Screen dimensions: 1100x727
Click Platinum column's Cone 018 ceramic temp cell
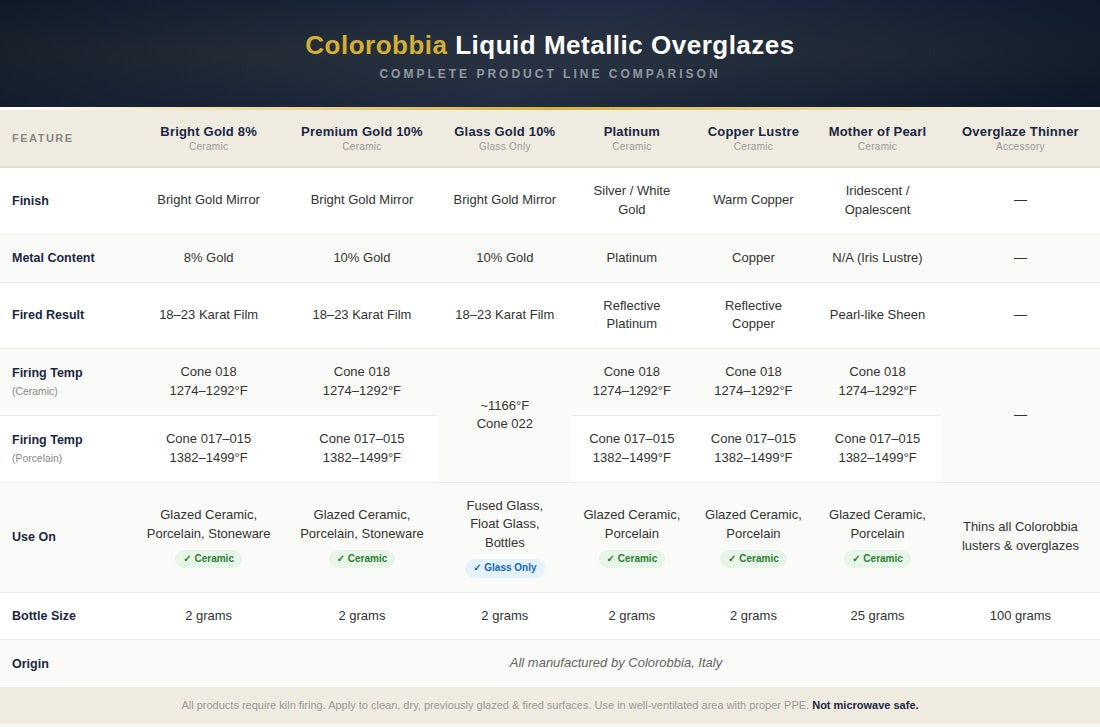pos(631,381)
